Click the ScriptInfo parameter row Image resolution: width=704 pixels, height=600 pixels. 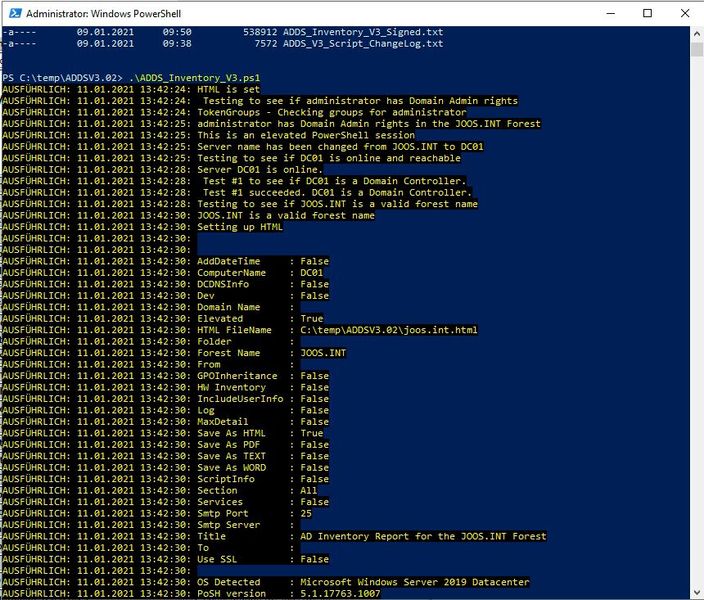click(166, 479)
